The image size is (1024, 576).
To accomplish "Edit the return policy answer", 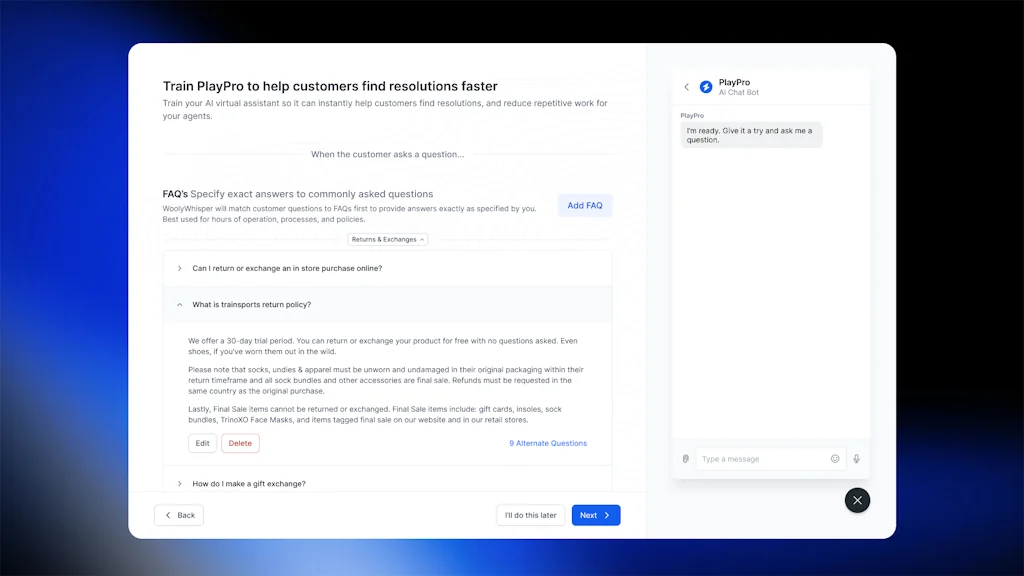I will coord(202,443).
